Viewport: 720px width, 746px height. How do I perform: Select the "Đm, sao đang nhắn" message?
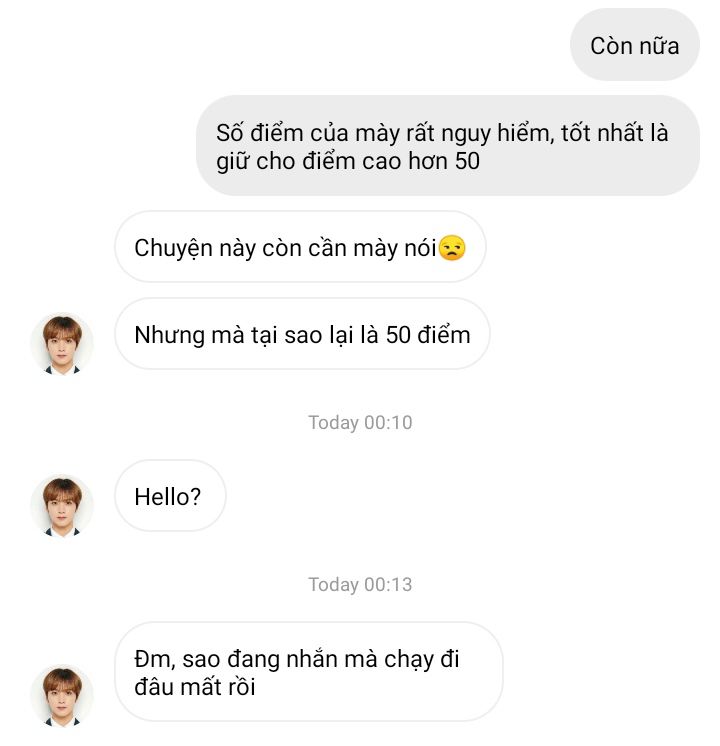click(x=308, y=673)
